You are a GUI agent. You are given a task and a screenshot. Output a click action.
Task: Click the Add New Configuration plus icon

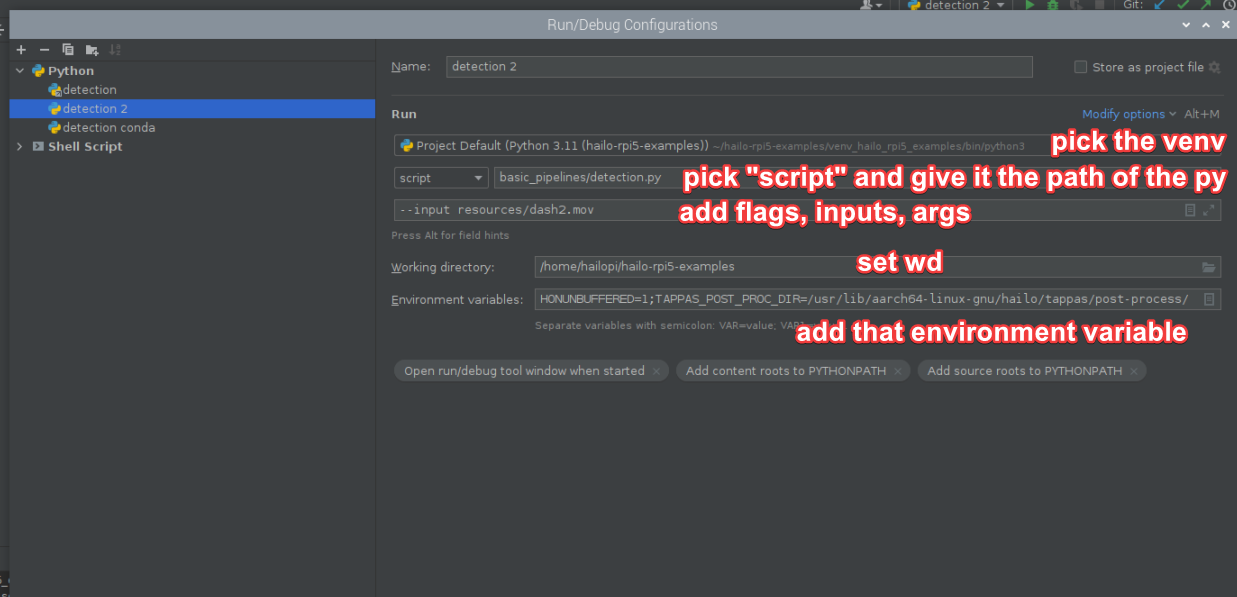click(x=21, y=50)
